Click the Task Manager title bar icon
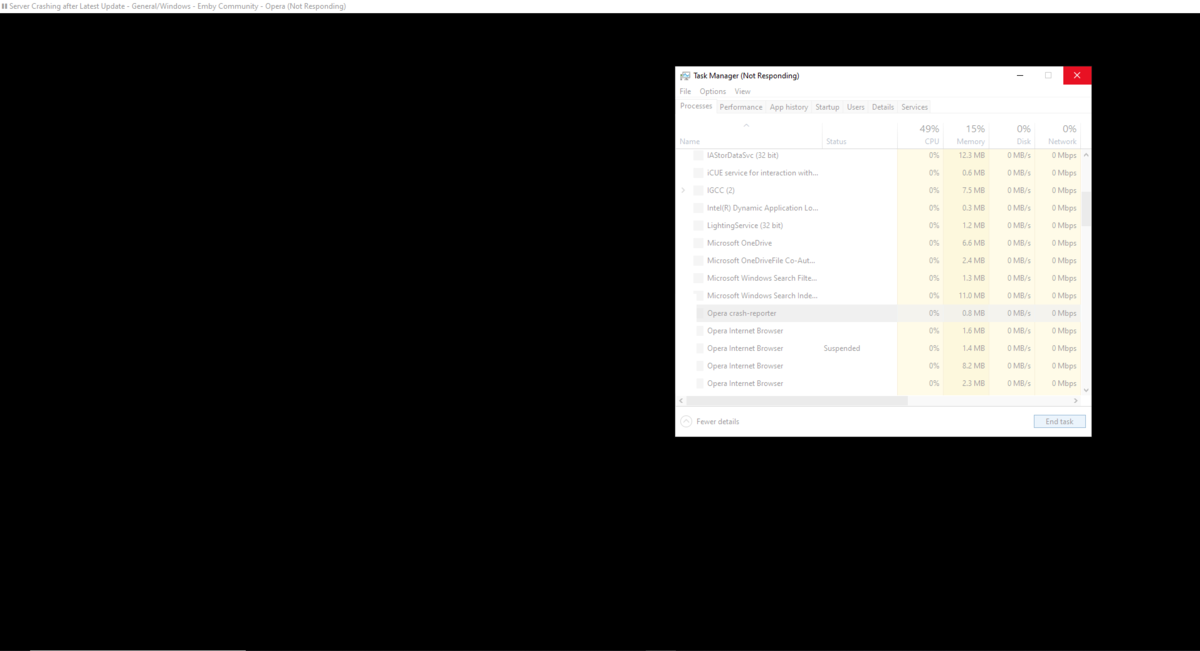The width and height of the screenshot is (1200, 651). 684,75
